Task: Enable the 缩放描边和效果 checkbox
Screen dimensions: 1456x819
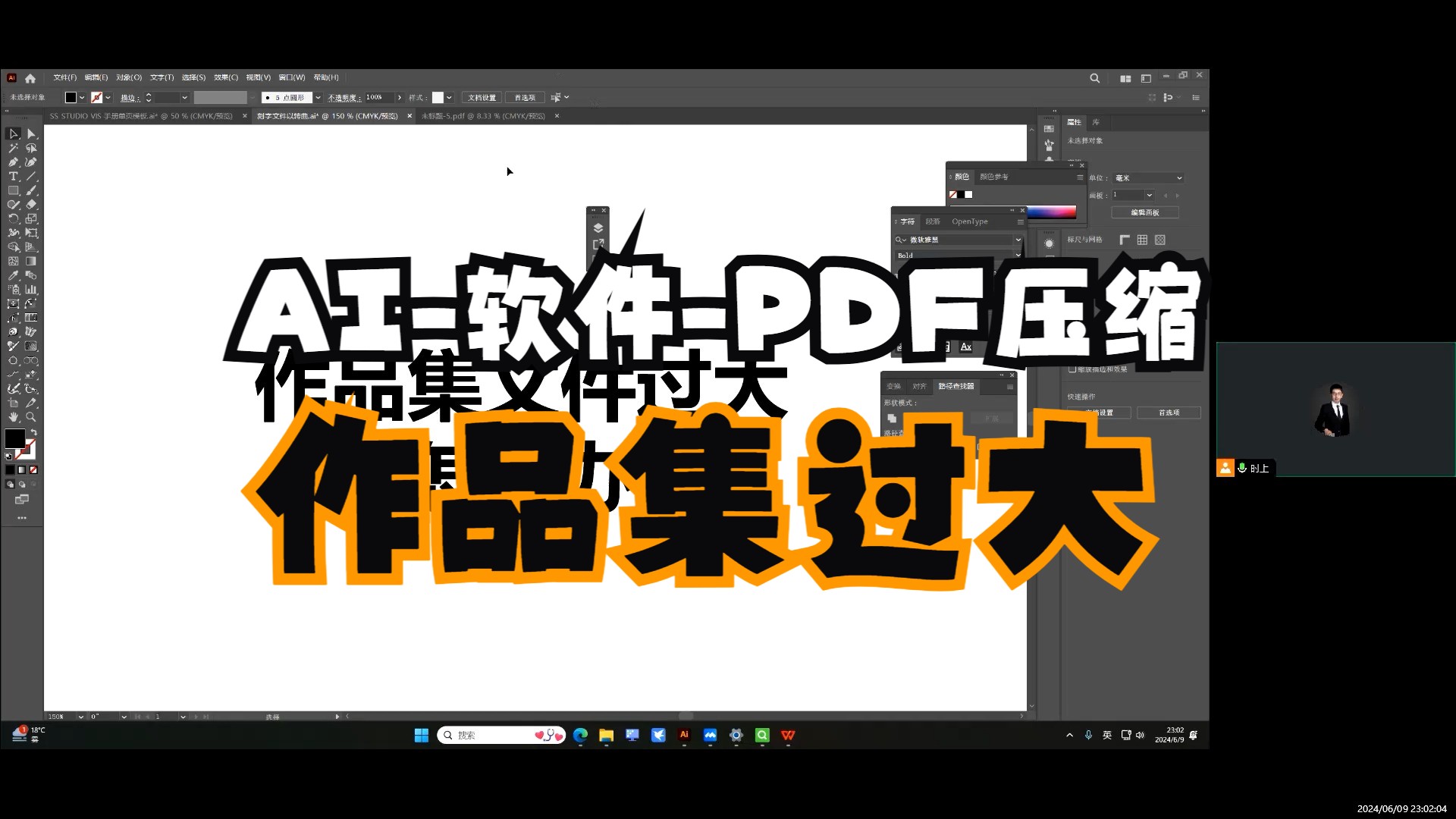Action: pyautogui.click(x=1072, y=370)
